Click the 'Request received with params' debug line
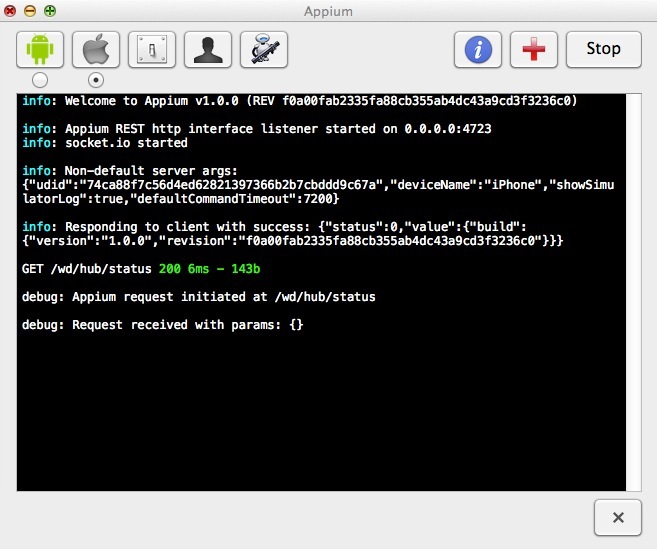This screenshot has height=549, width=657. [x=162, y=325]
